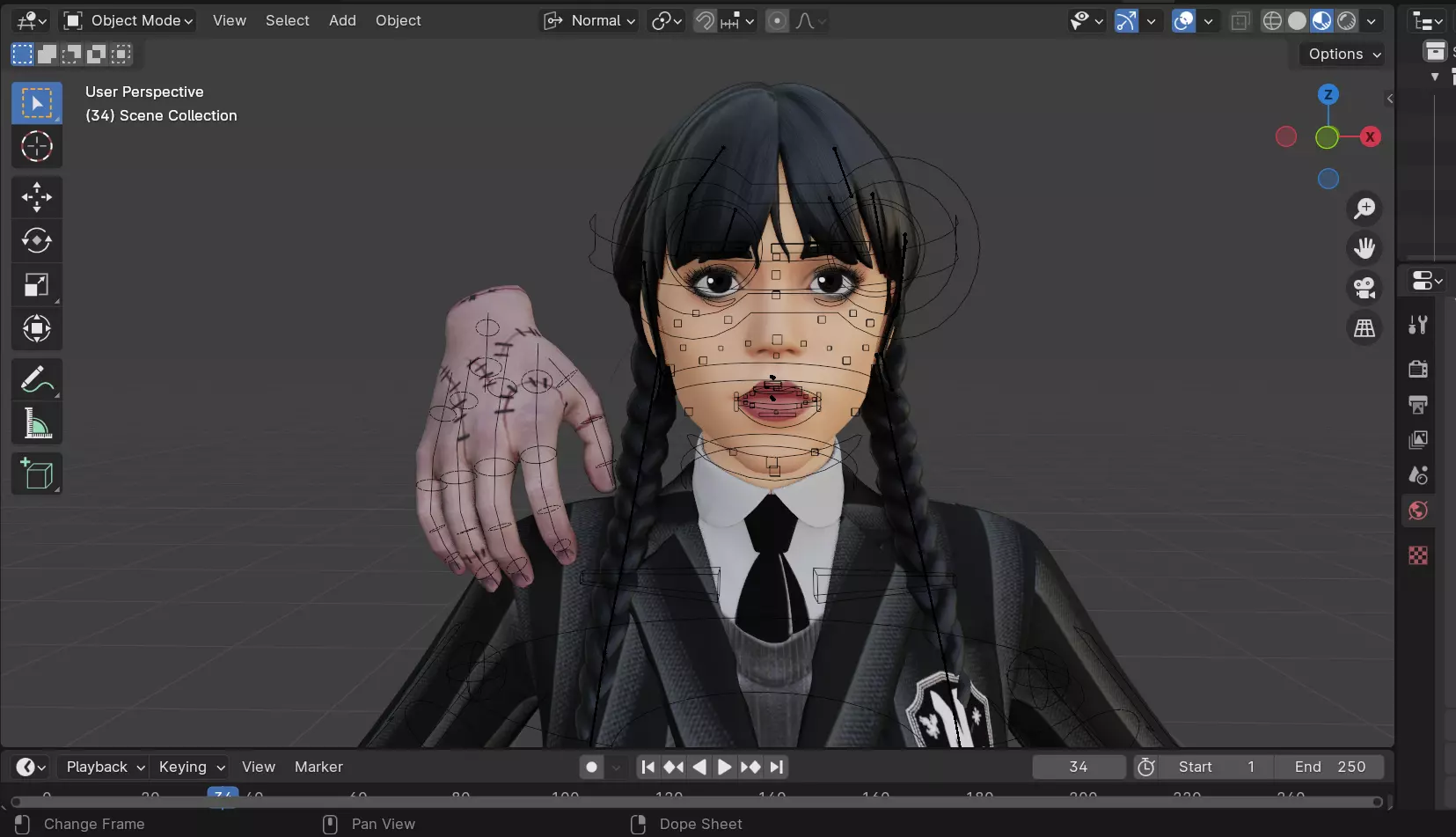Open the viewport editor type dropdown
Image resolution: width=1456 pixels, height=837 pixels.
pos(32,20)
